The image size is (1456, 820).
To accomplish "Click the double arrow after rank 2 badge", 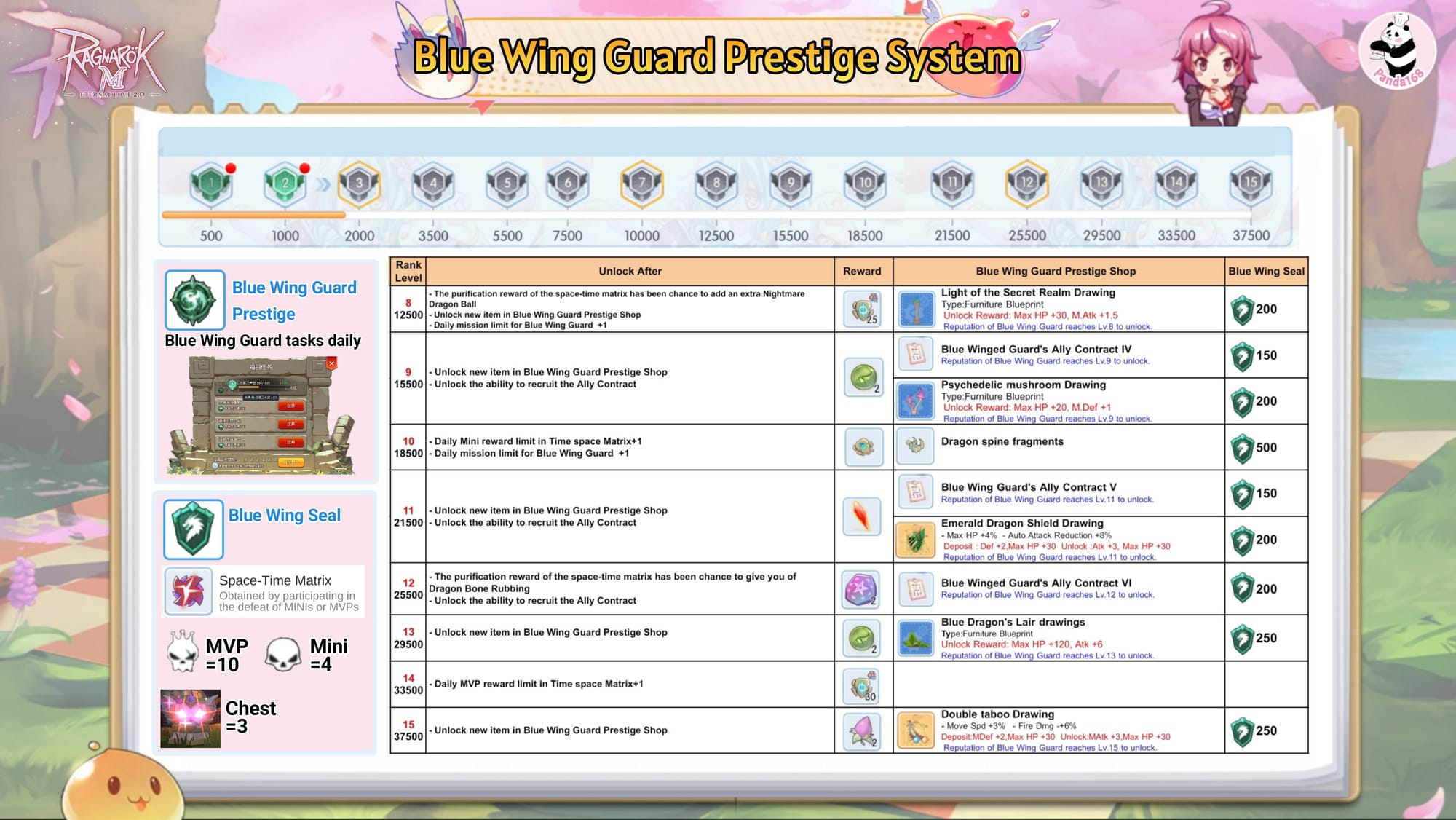I will point(324,185).
